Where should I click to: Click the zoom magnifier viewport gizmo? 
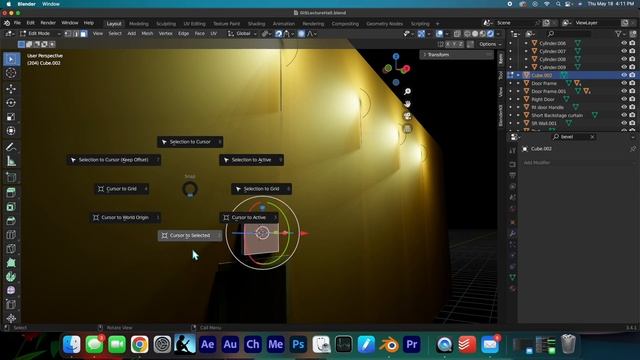407,91
